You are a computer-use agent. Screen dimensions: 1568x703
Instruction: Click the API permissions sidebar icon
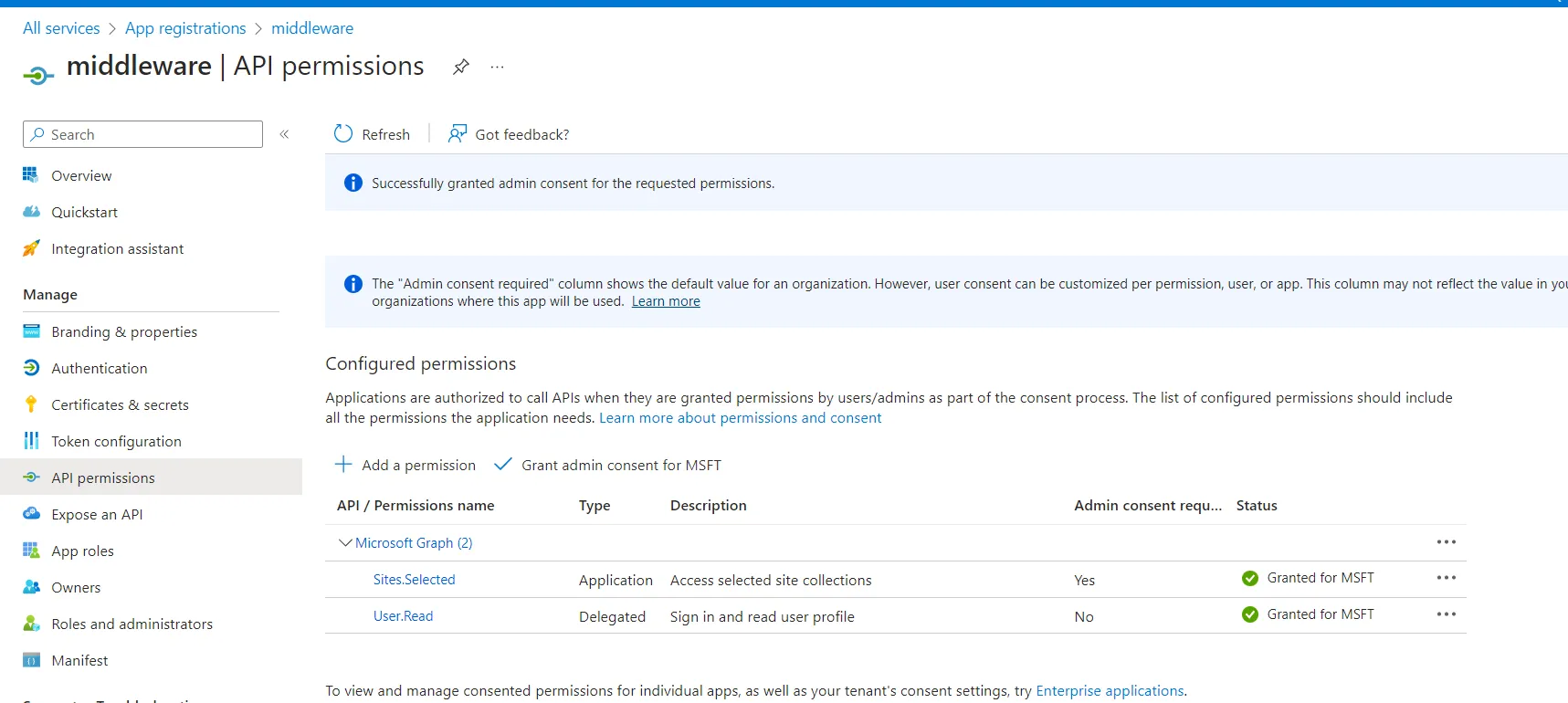pos(31,477)
